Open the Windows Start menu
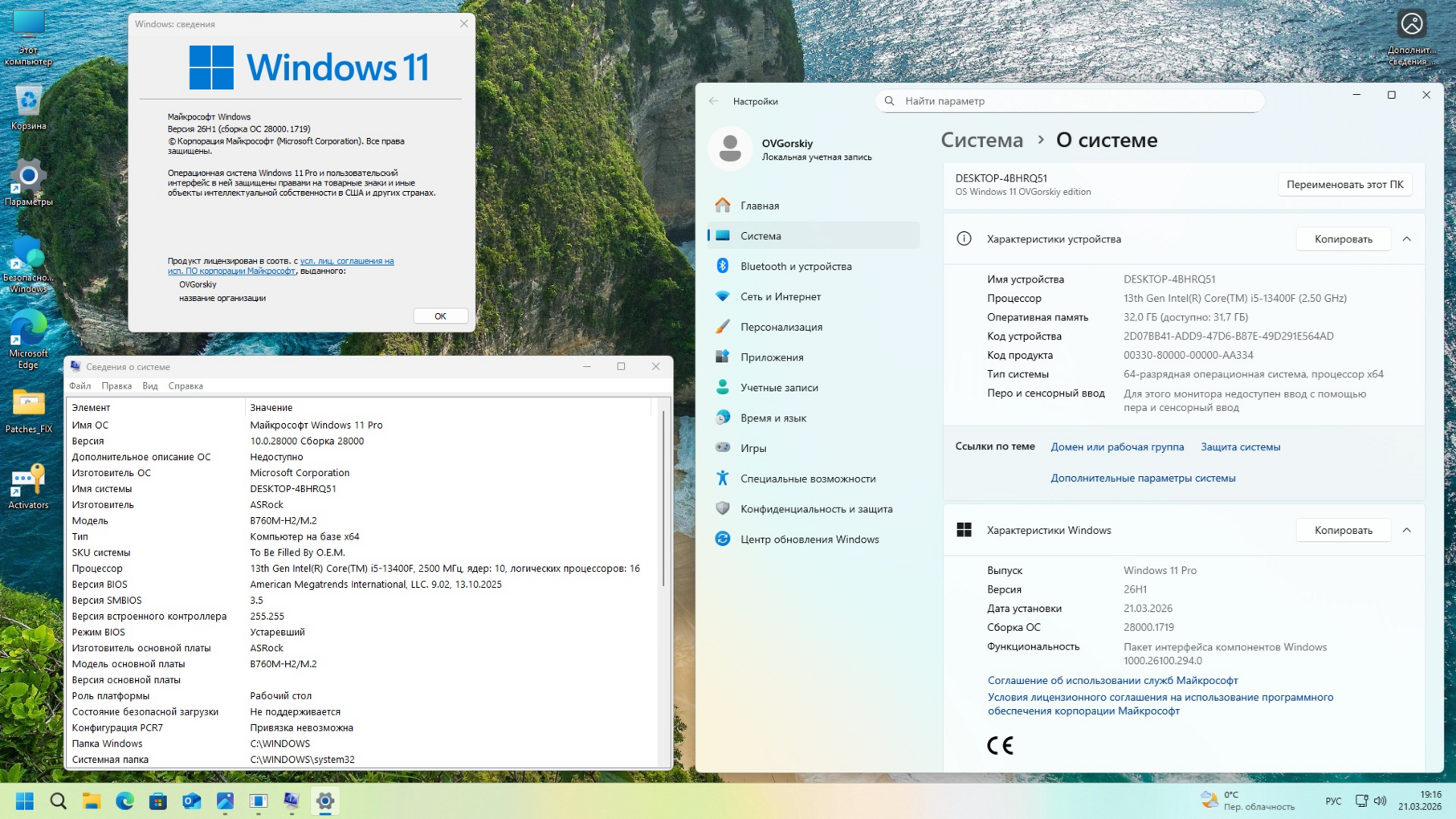The image size is (1456, 819). click(25, 801)
